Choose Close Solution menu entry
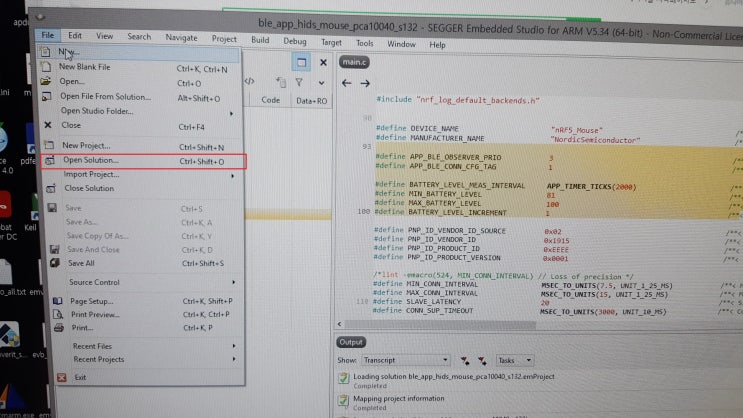This screenshot has width=743, height=418. coord(144,189)
